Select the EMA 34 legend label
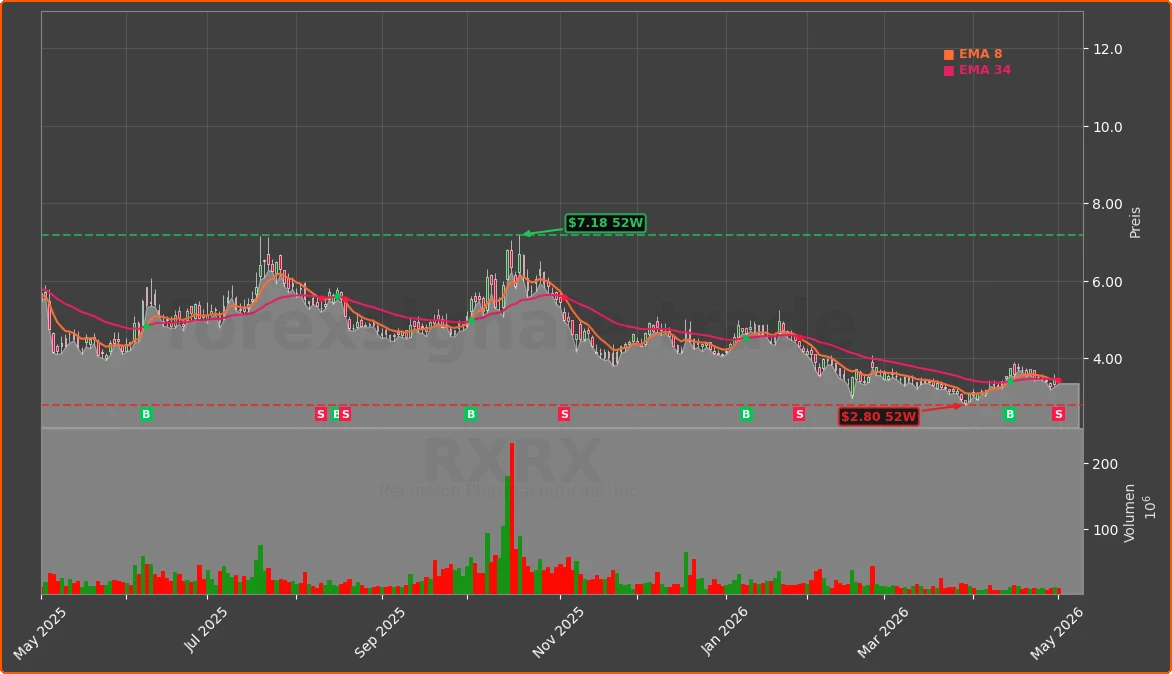Viewport: 1172px width, 674px height. coord(984,70)
